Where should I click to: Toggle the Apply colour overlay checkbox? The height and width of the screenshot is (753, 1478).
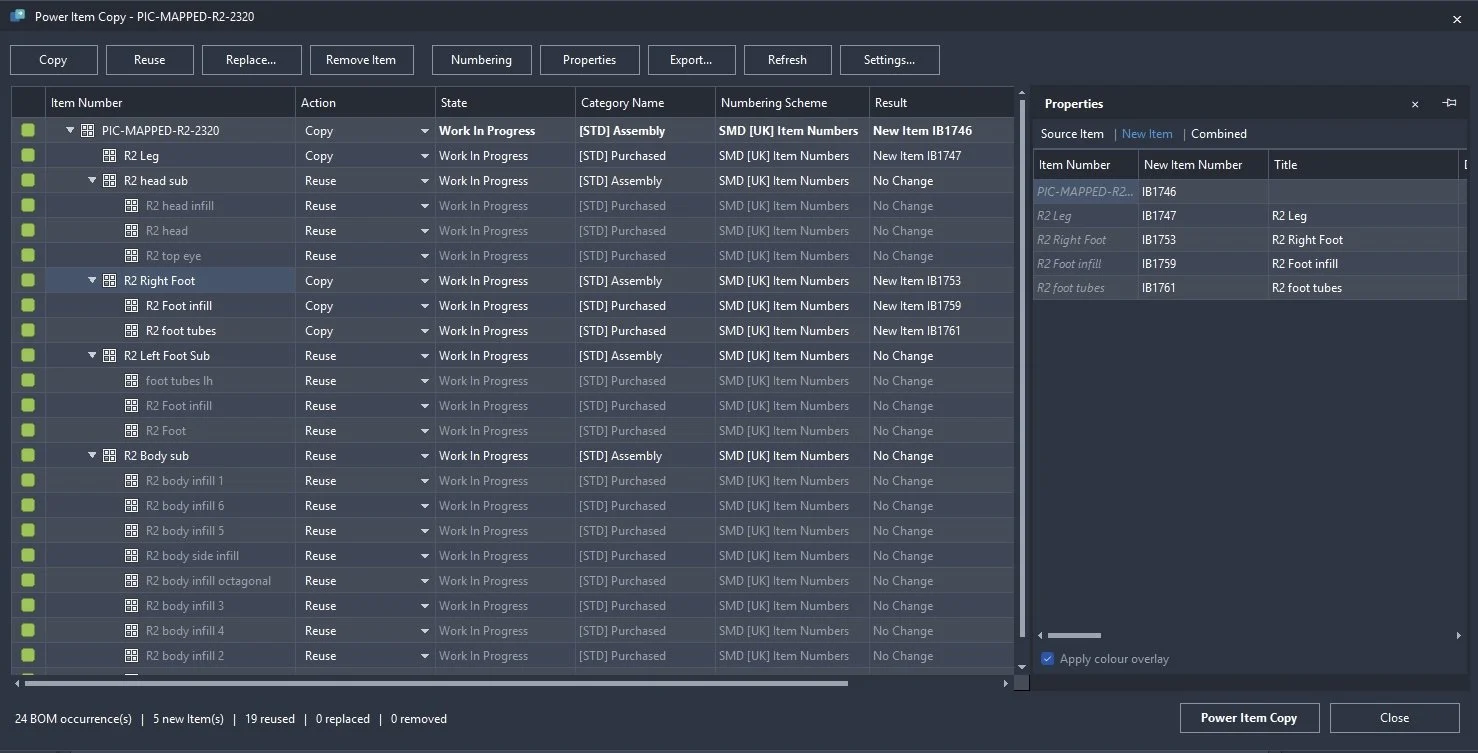(x=1048, y=659)
